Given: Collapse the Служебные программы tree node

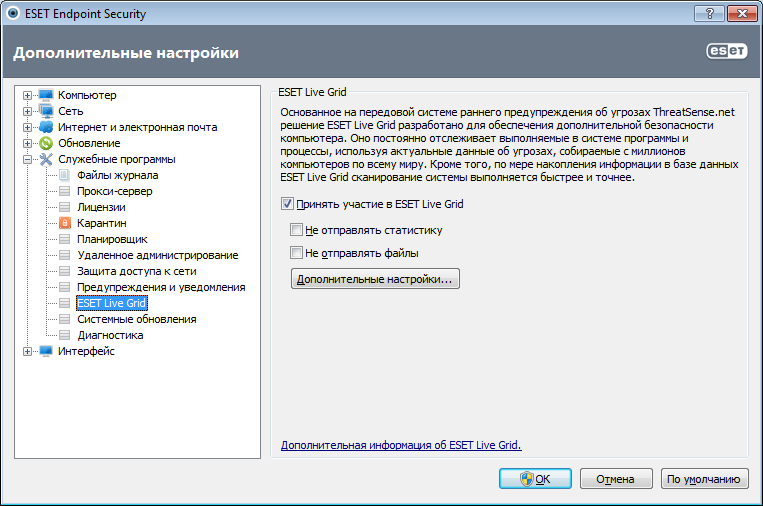Looking at the screenshot, I should (x=28, y=159).
